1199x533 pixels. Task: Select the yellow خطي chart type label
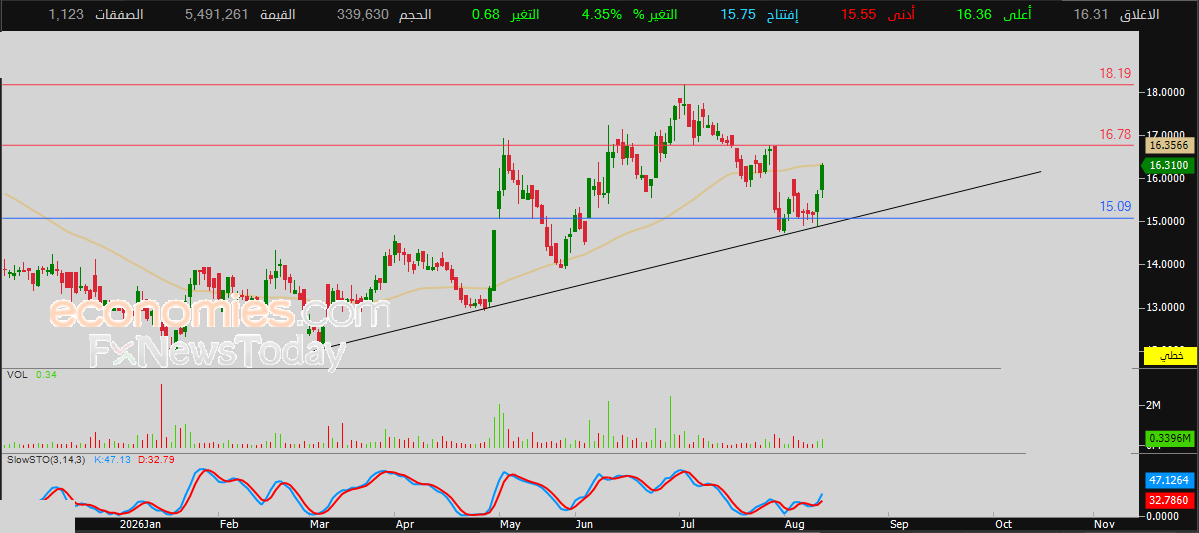[1168, 356]
